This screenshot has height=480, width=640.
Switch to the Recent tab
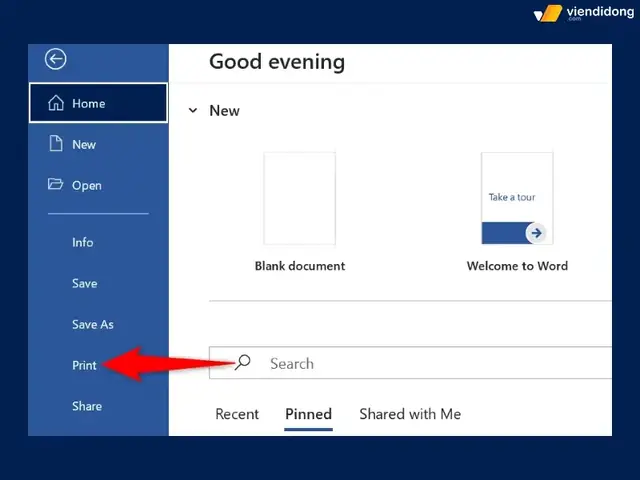point(237,414)
